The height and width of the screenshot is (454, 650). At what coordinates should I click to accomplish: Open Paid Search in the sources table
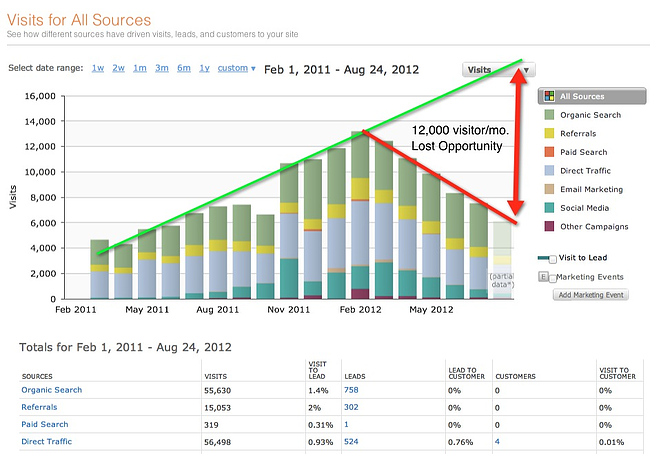pos(45,424)
